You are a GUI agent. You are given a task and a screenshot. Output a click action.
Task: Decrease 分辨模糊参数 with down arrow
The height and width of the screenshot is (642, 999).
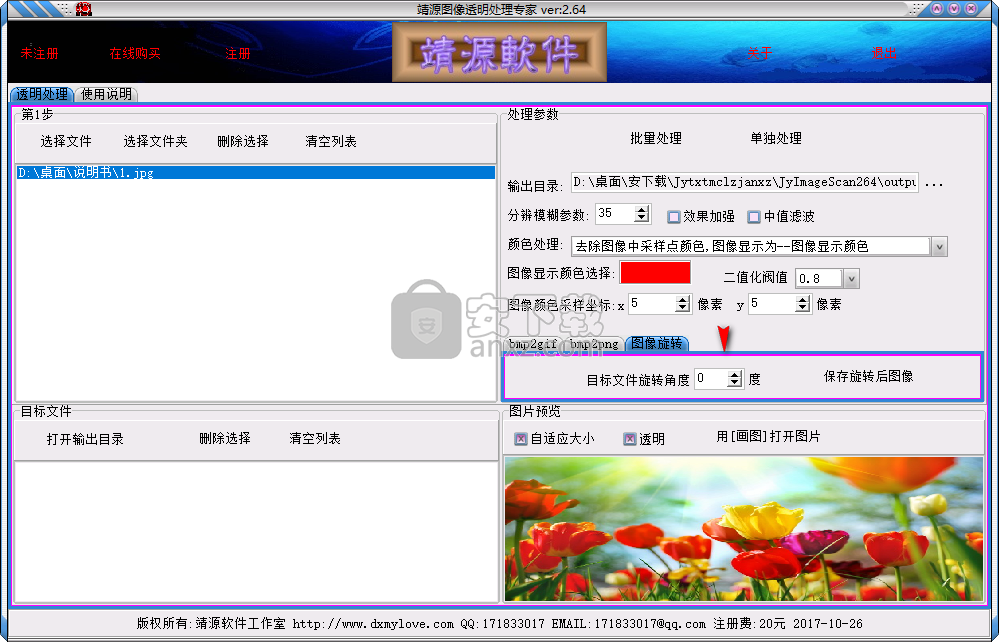click(642, 218)
